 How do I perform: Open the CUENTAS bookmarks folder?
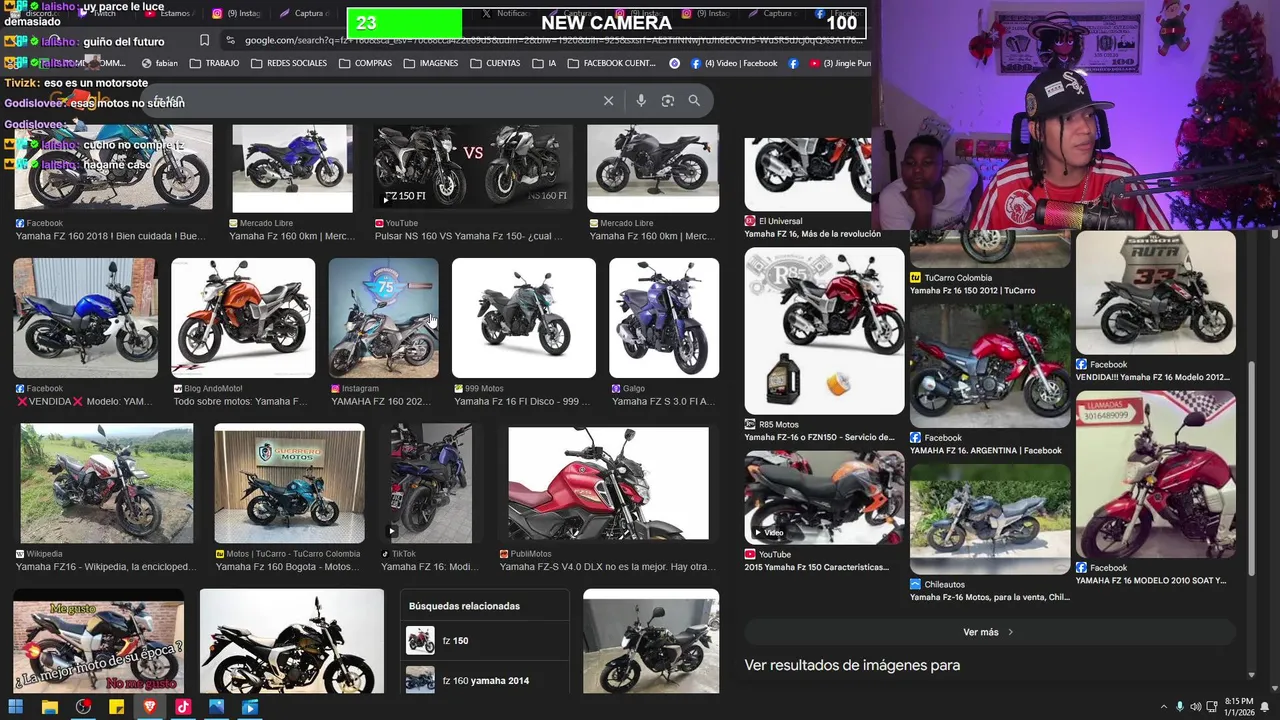click(x=495, y=63)
